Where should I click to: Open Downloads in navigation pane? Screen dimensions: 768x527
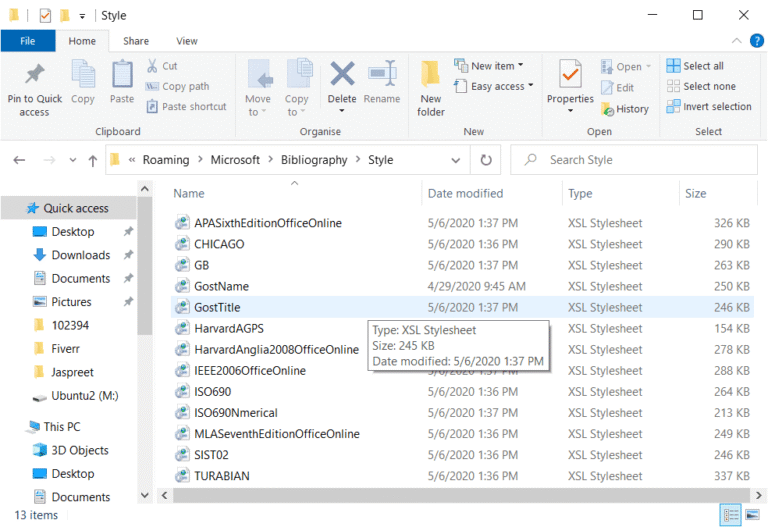(x=81, y=255)
